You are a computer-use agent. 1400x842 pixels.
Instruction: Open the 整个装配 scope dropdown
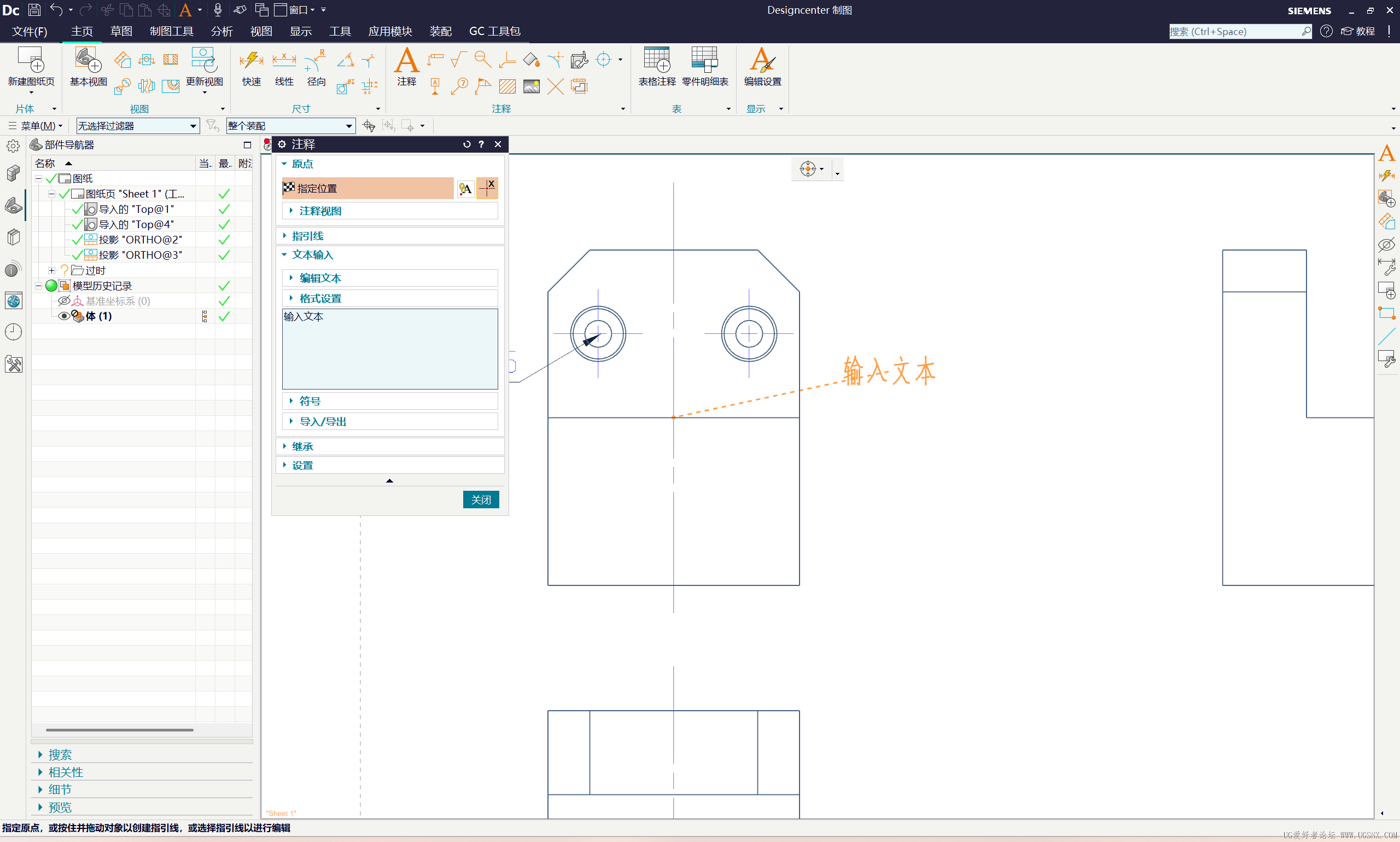[x=290, y=125]
